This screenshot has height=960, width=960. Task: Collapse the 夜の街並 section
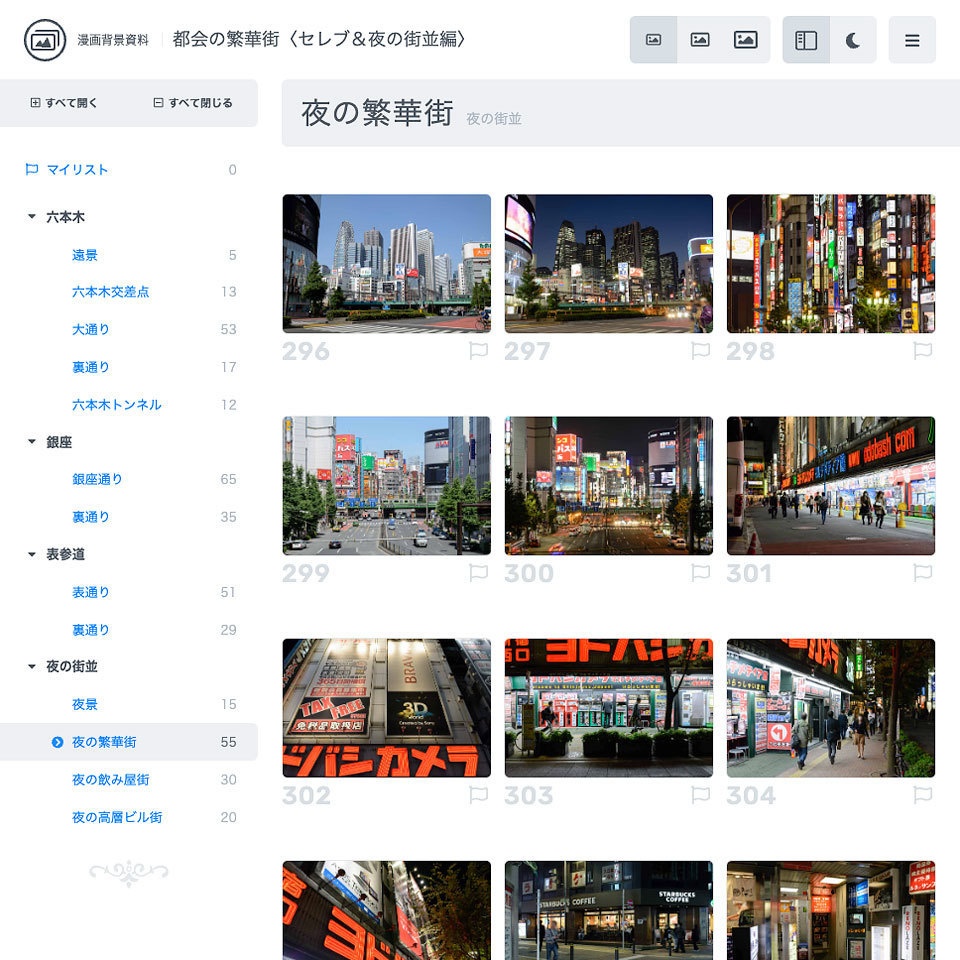pyautogui.click(x=31, y=666)
